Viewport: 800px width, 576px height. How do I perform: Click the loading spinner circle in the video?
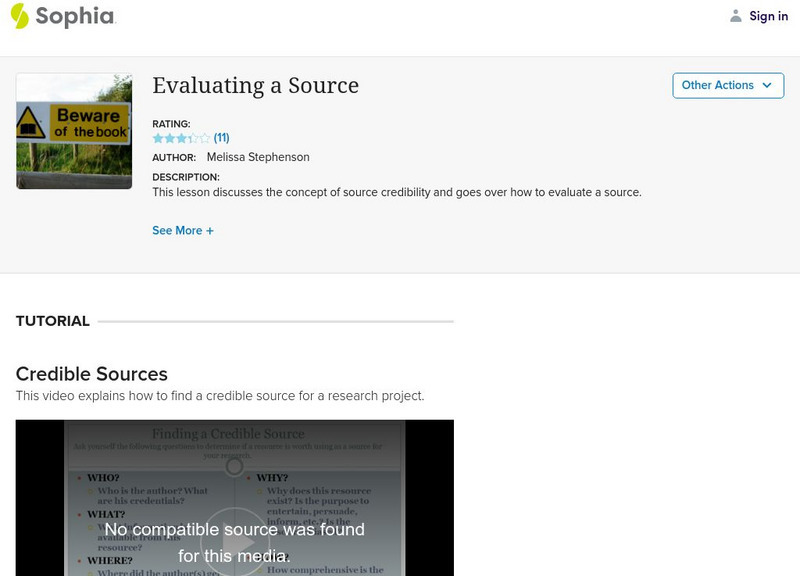click(234, 466)
